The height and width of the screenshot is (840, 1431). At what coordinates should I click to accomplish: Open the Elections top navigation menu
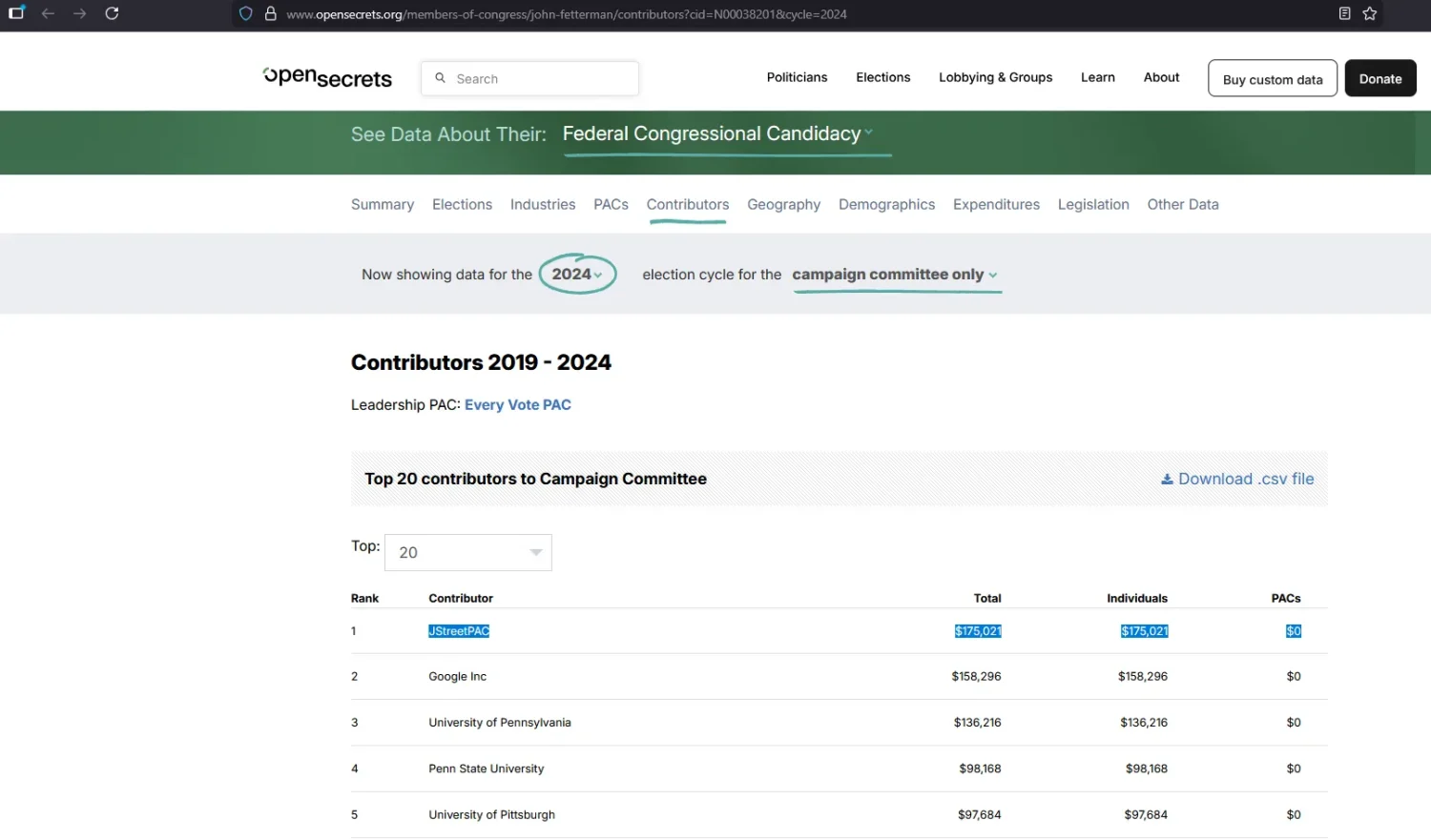pos(882,77)
